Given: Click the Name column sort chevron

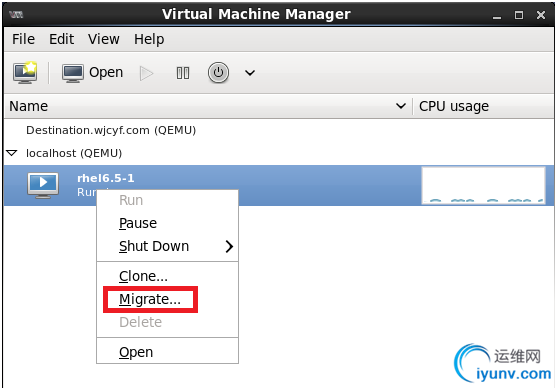Looking at the screenshot, I should coord(401,106).
